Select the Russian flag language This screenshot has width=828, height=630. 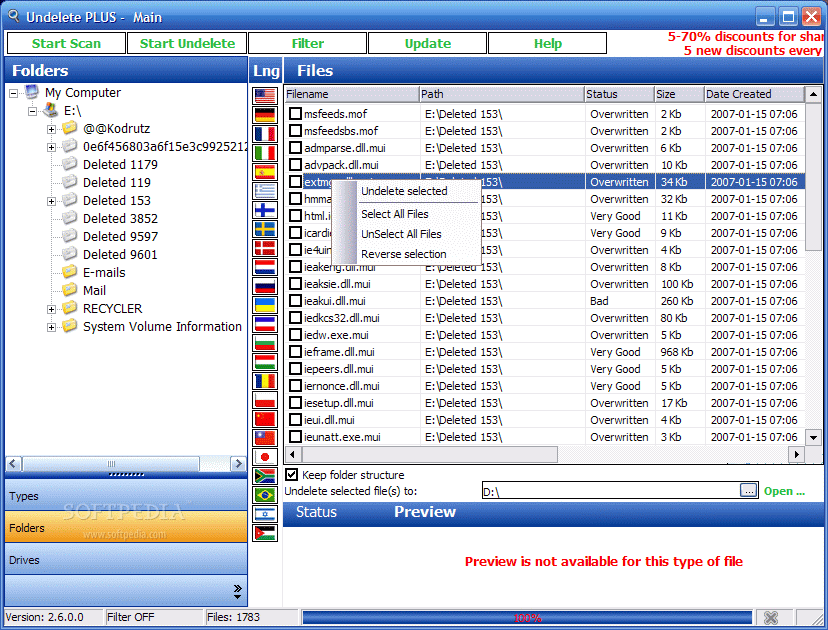(x=265, y=286)
